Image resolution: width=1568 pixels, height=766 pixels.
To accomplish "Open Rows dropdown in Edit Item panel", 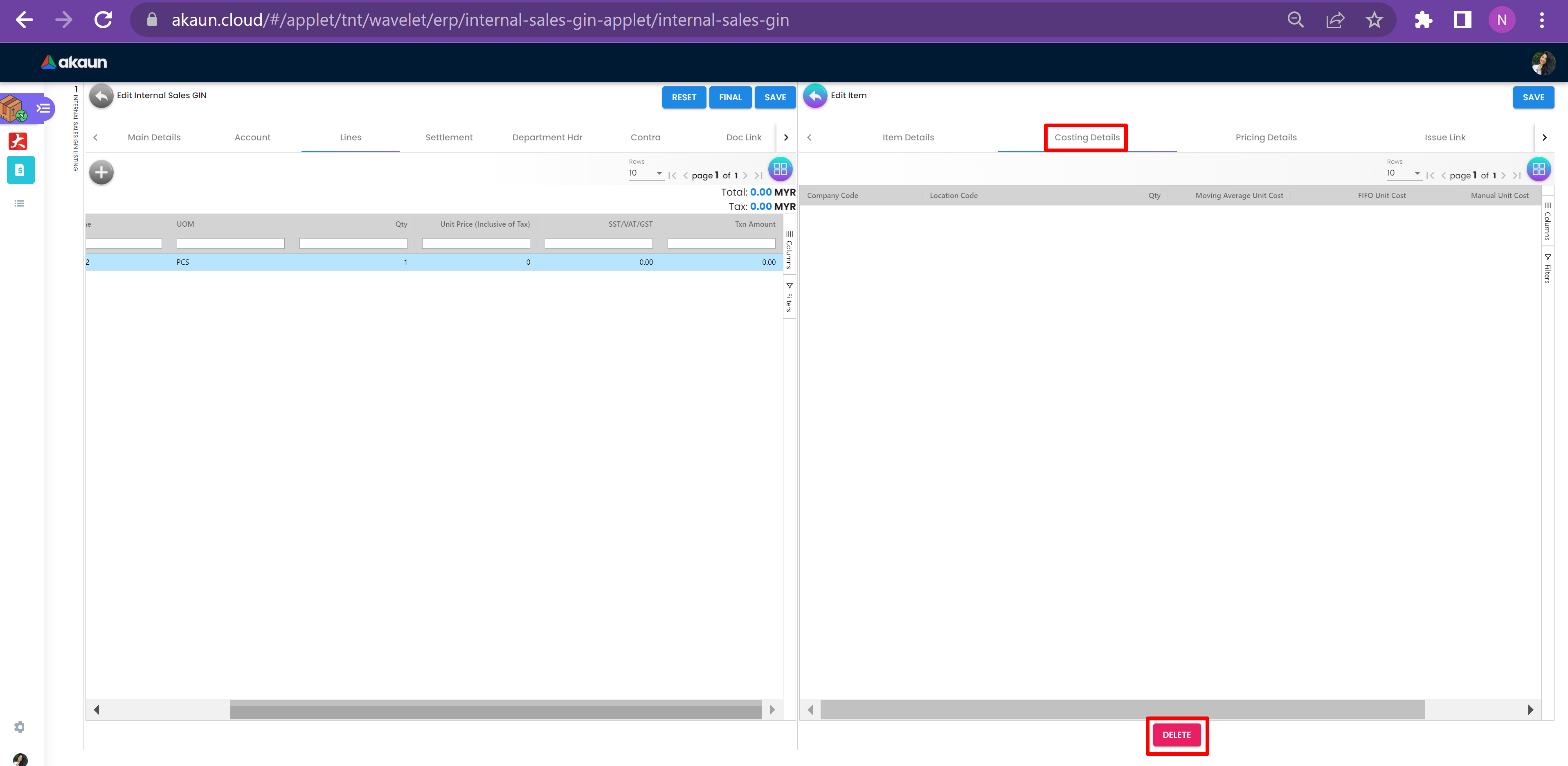I will coord(1403,173).
